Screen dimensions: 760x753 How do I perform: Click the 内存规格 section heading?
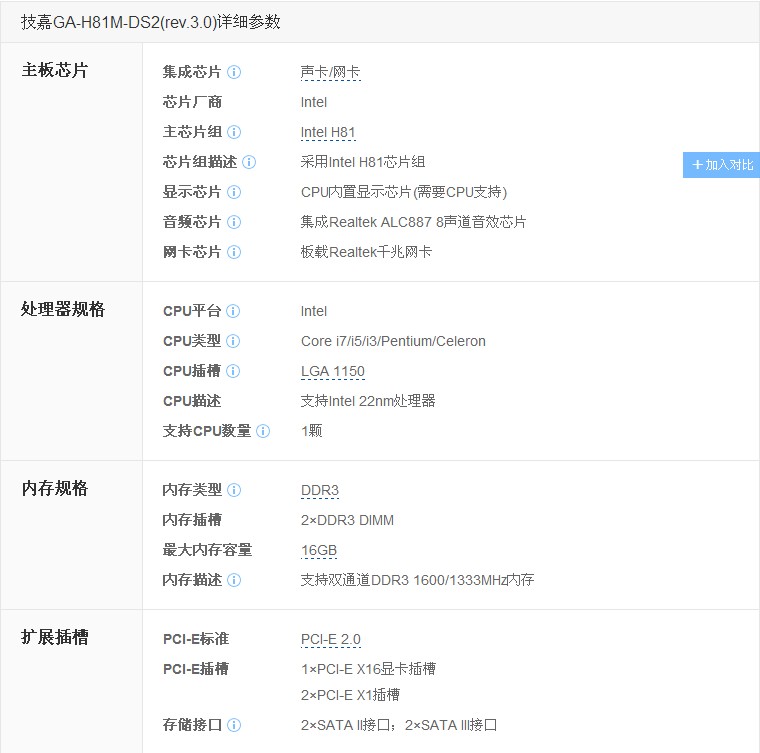[55, 488]
